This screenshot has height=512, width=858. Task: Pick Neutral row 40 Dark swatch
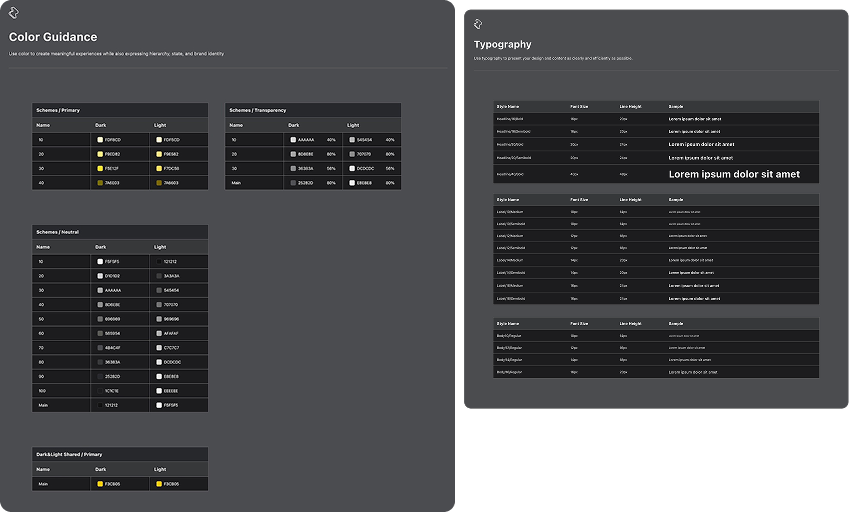pos(100,305)
